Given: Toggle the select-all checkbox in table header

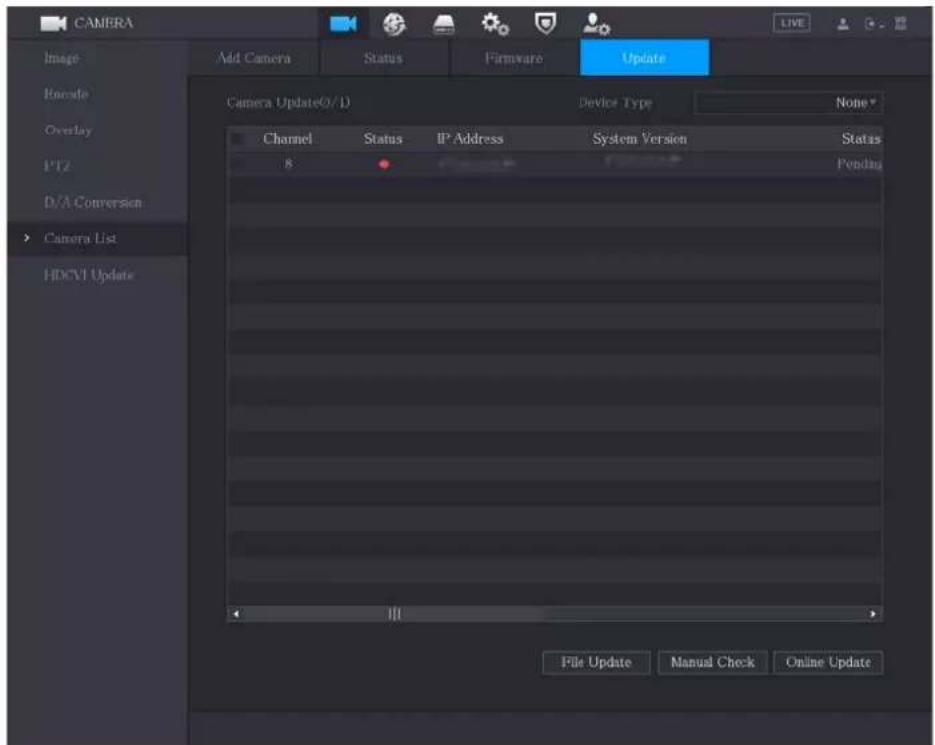Looking at the screenshot, I should click(238, 139).
